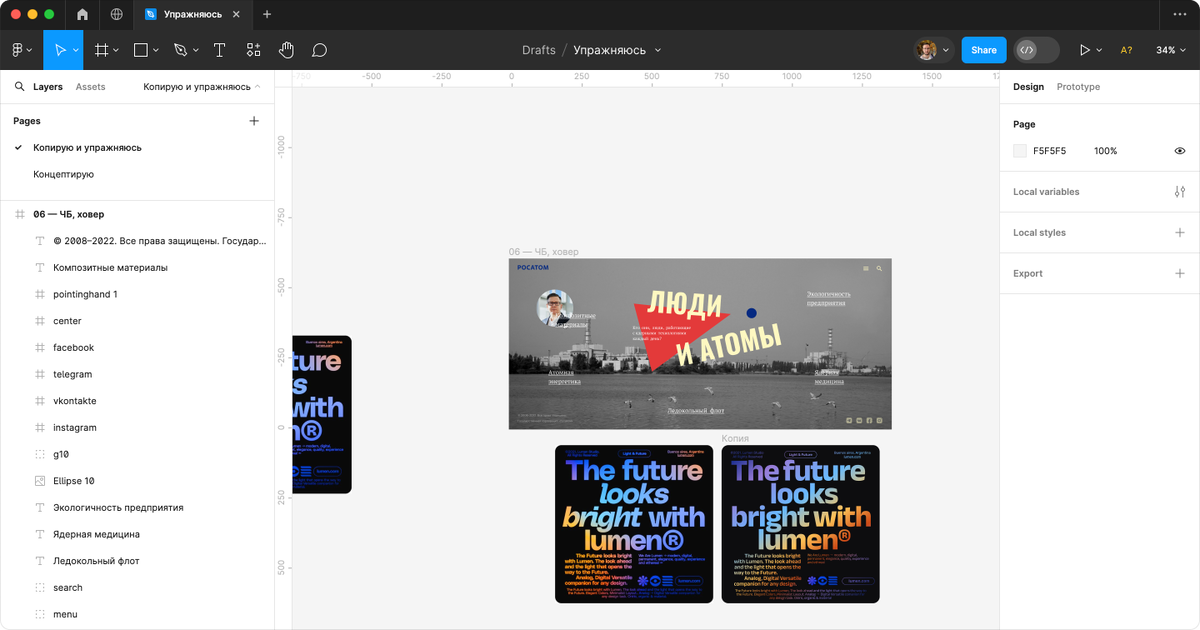Add a new tab with plus
Image resolution: width=1200 pixels, height=630 pixels.
(267, 14)
